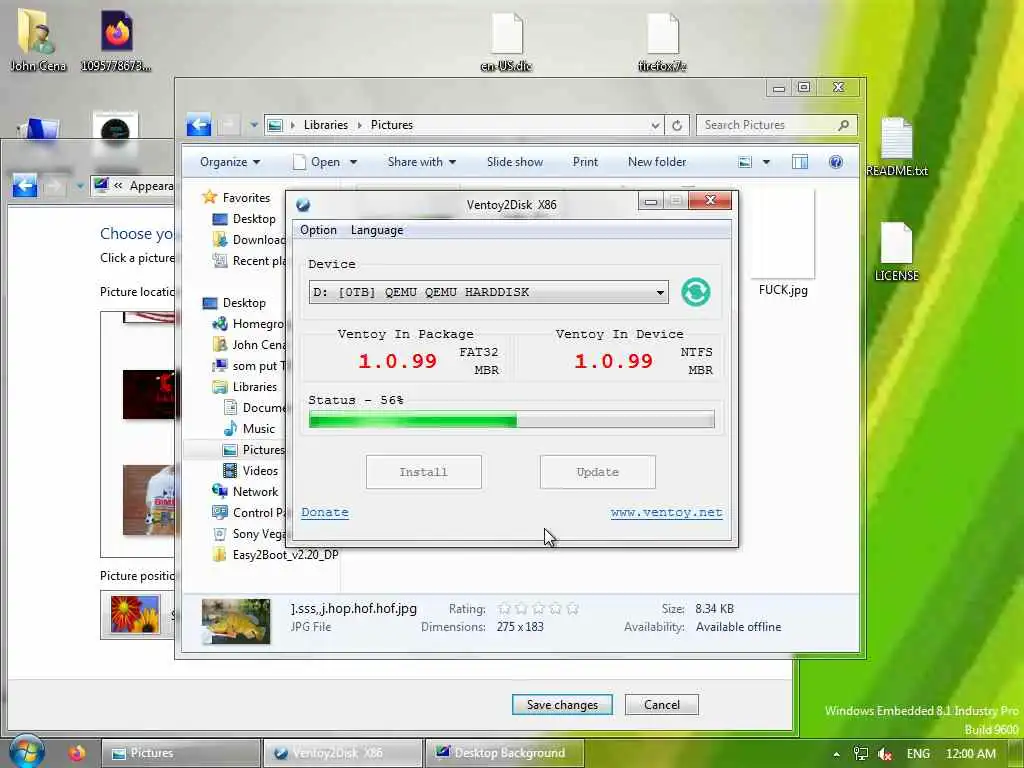Select the Documents library
1024x768 pixels.
pos(255,408)
